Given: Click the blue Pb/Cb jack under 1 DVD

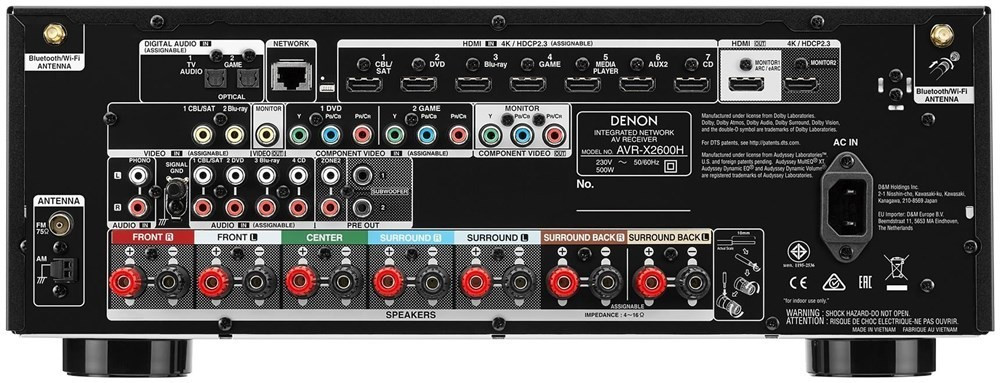Looking at the screenshot, I should click(330, 134).
